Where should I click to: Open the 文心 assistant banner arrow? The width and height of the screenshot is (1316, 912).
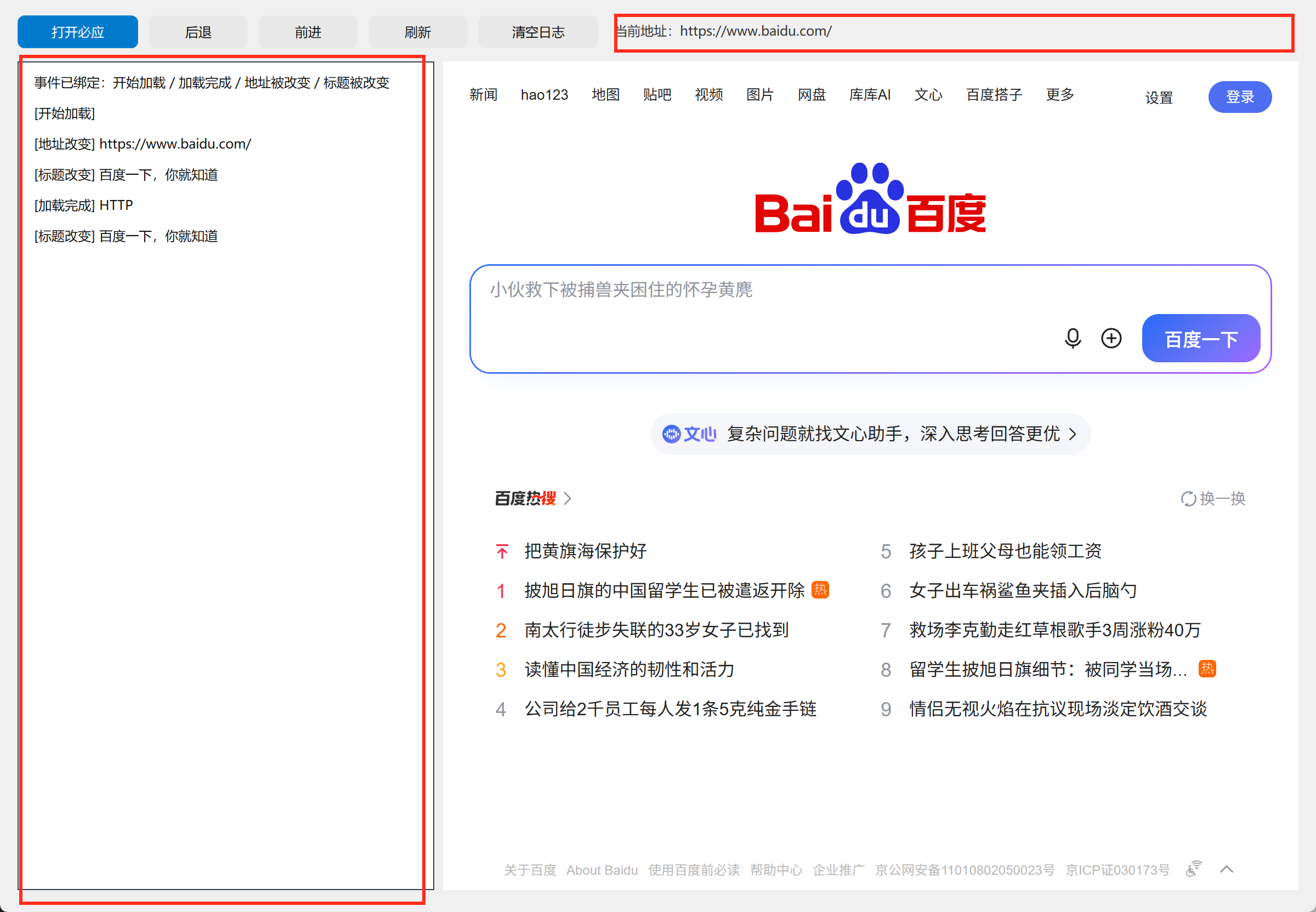1073,434
